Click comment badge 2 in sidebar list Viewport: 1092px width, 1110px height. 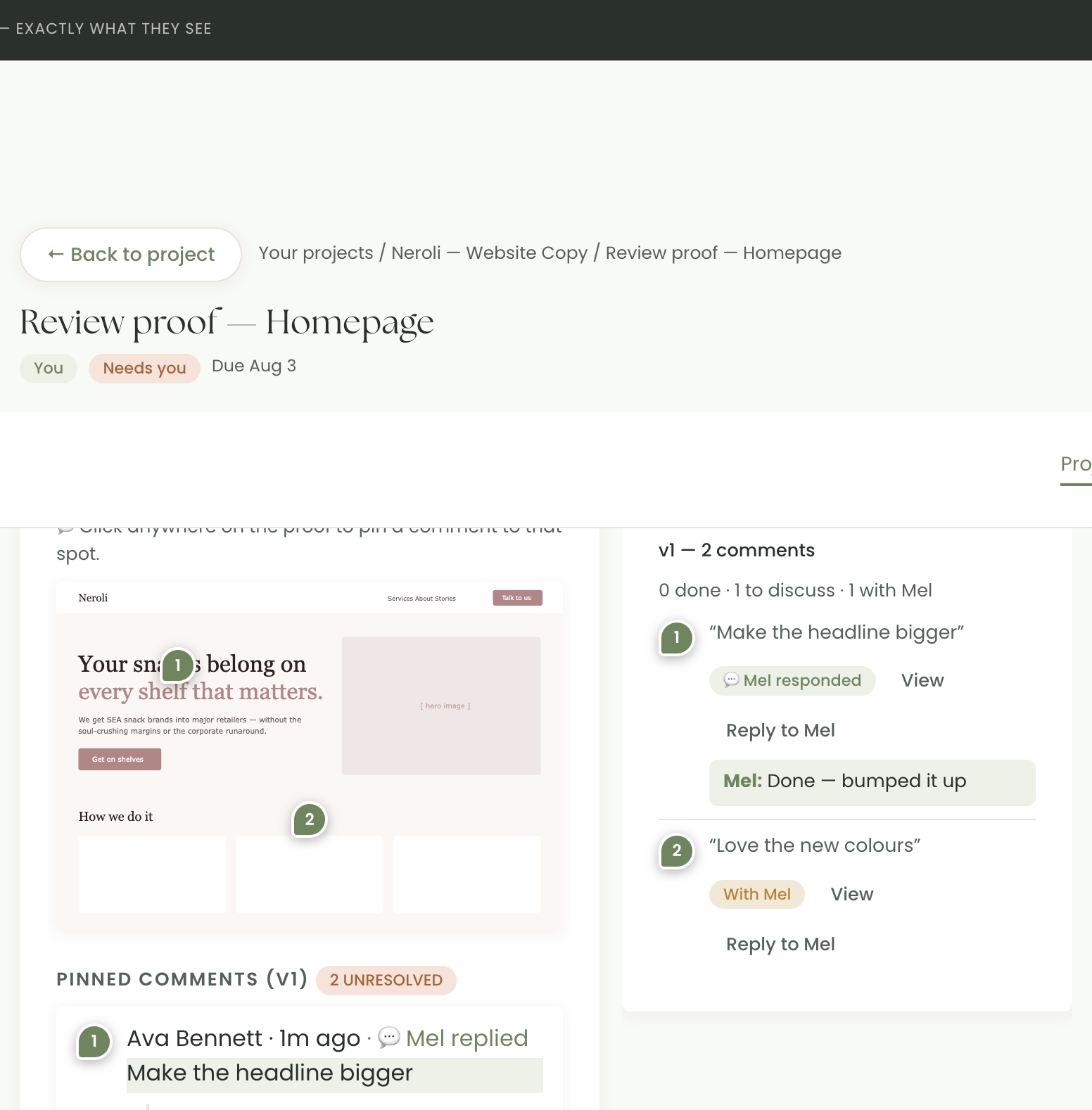pyautogui.click(x=677, y=851)
